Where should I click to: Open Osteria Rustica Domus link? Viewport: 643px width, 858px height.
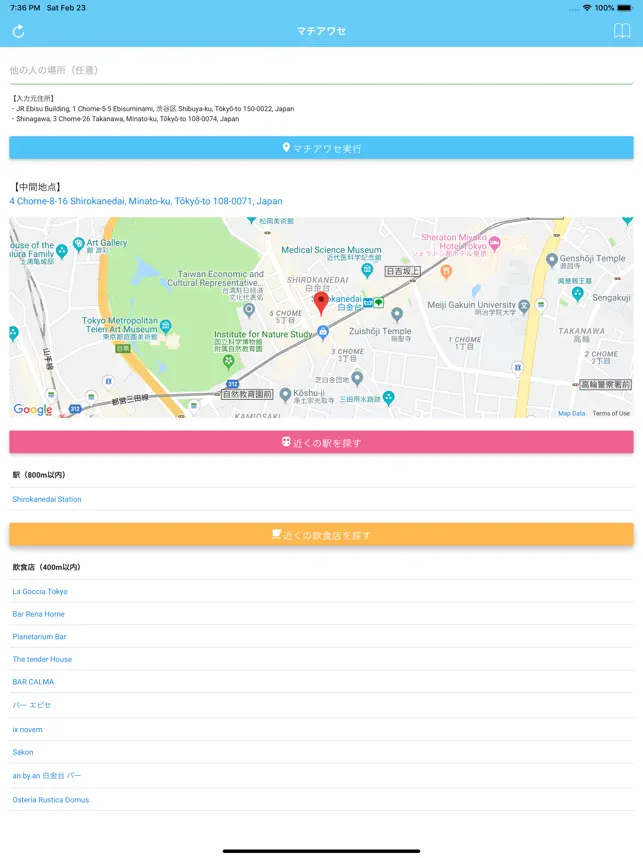51,799
